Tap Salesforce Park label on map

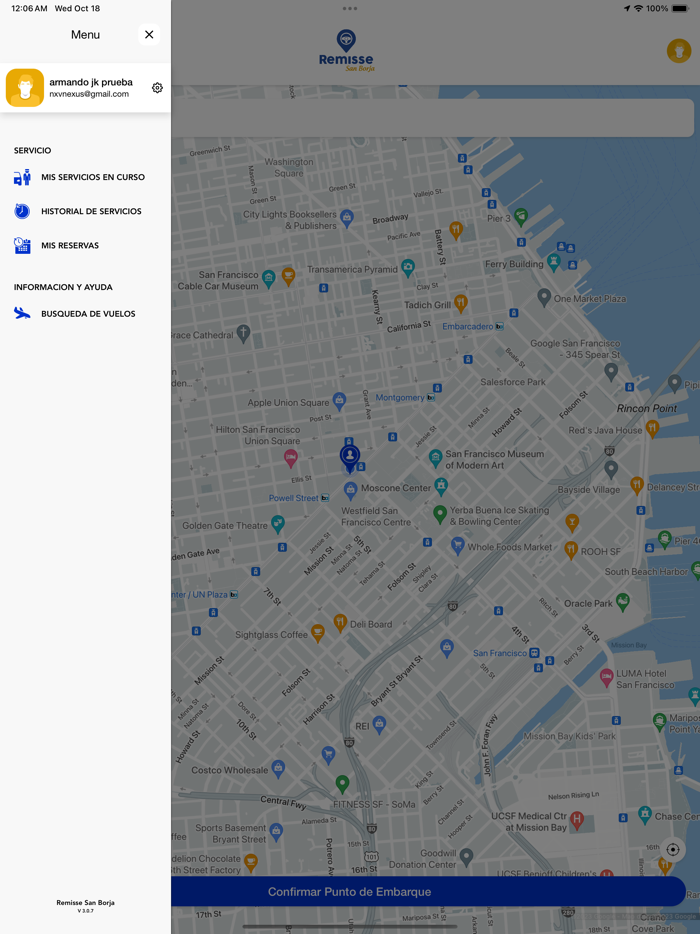tap(513, 382)
